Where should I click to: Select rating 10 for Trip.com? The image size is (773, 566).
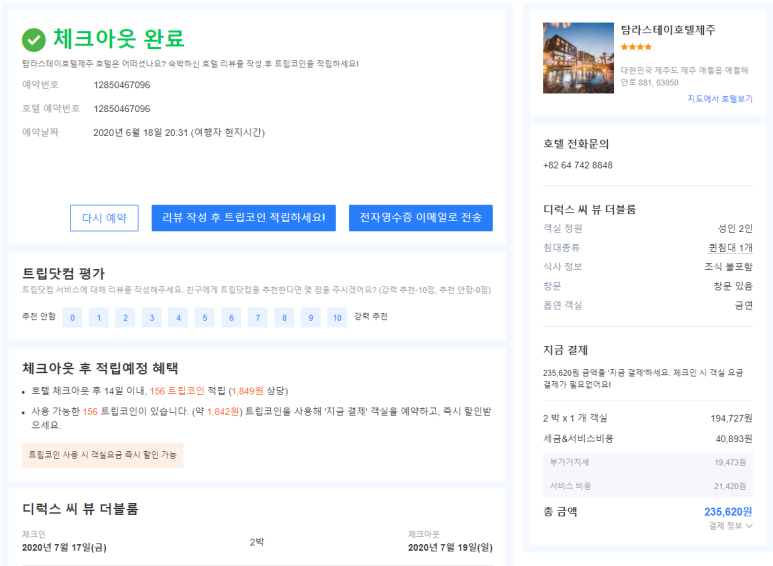337,318
